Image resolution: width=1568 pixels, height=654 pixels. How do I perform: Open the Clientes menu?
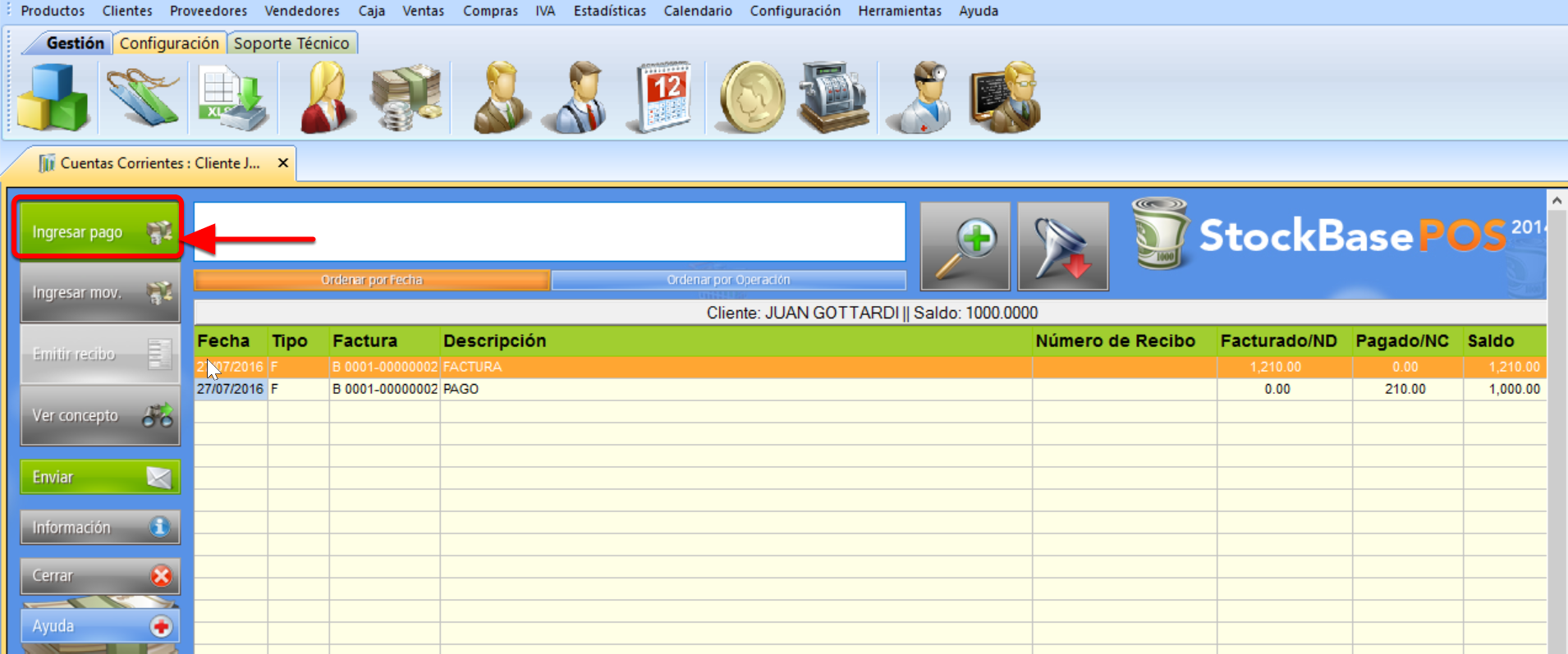coord(127,11)
